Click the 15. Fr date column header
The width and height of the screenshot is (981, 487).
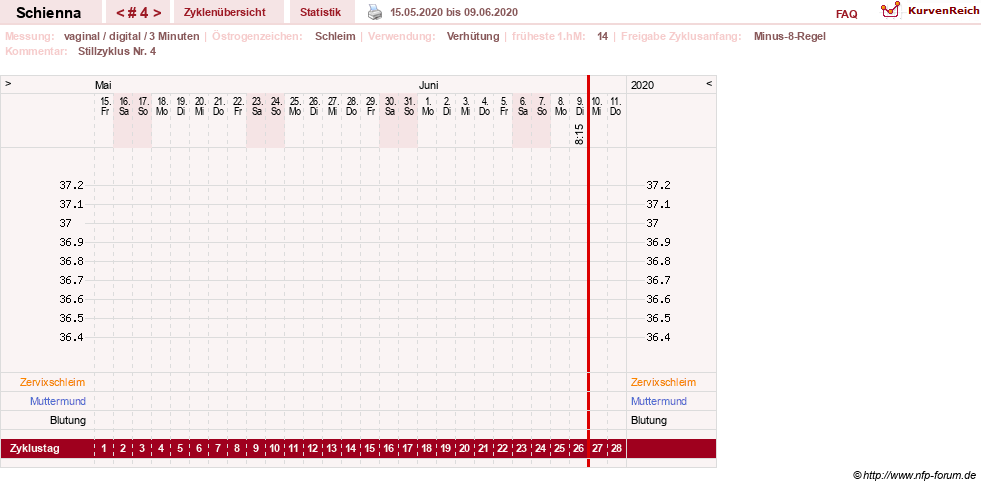(105, 106)
